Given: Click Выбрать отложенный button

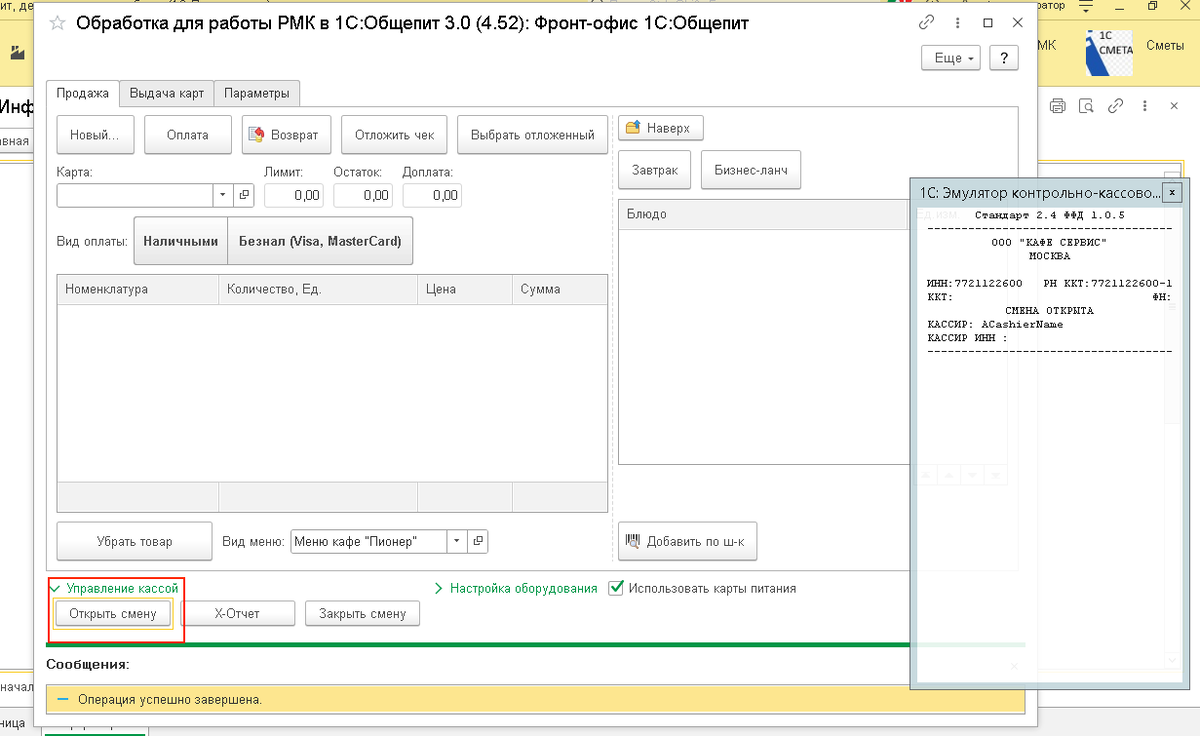Looking at the screenshot, I should coord(533,135).
